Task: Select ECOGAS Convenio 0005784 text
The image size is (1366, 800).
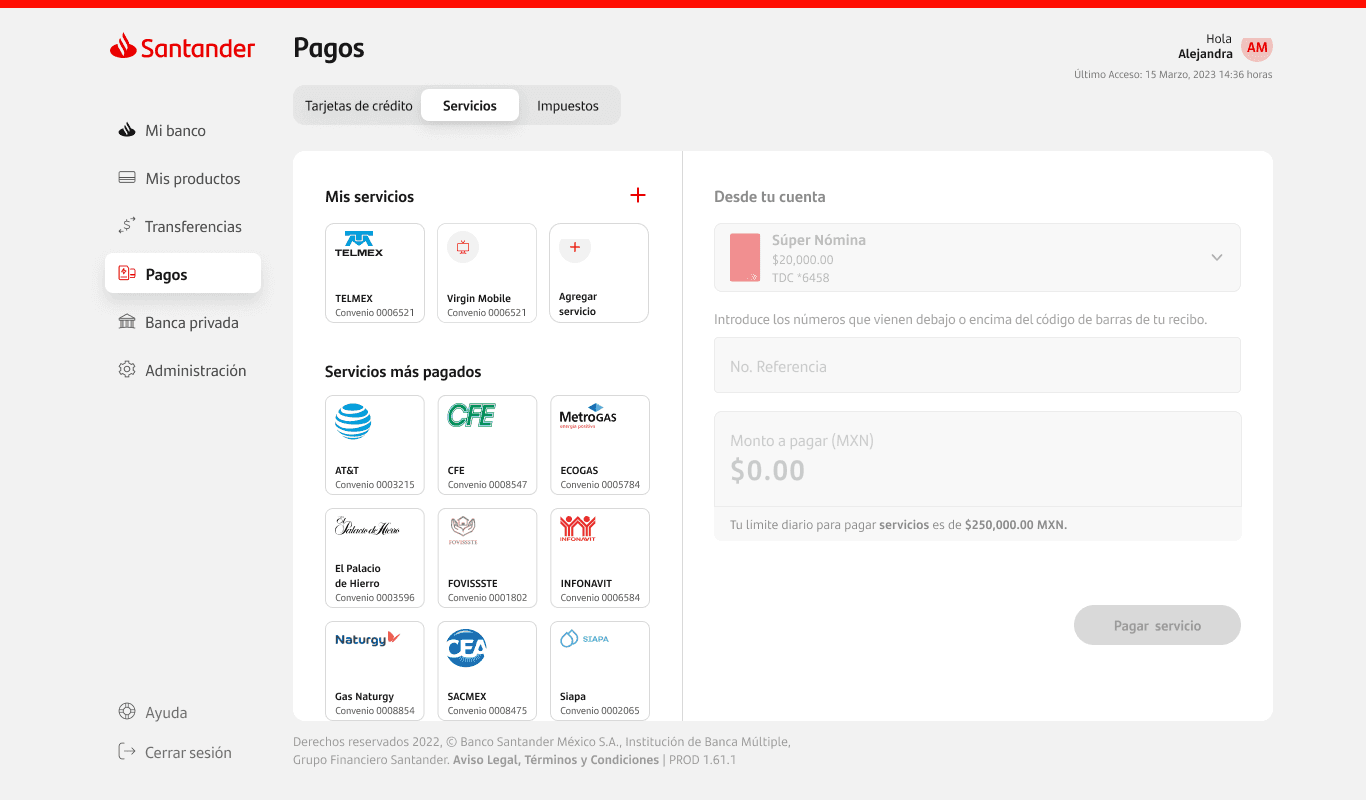Action: tap(600, 485)
